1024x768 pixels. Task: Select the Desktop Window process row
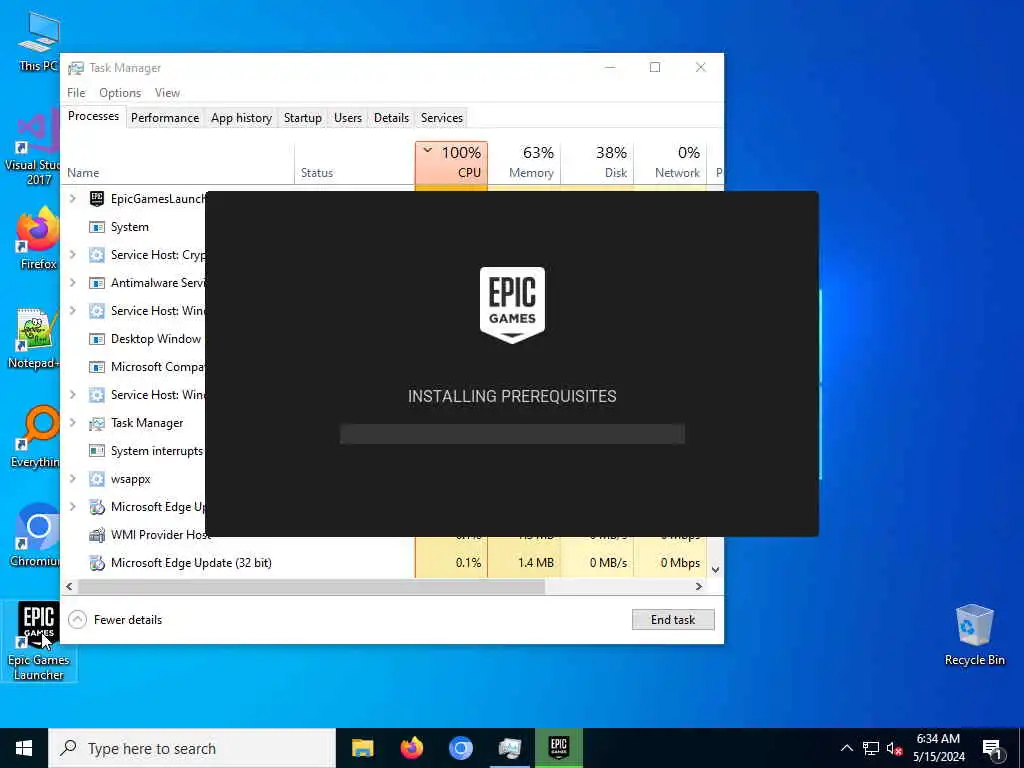point(133,339)
